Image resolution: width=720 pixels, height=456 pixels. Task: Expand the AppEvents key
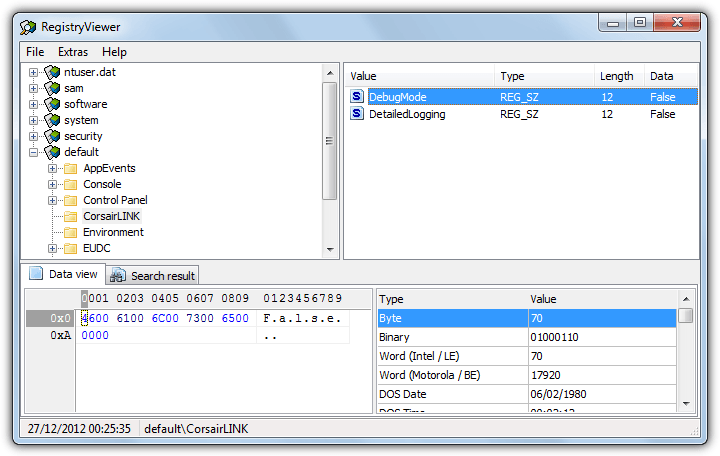tap(52, 169)
